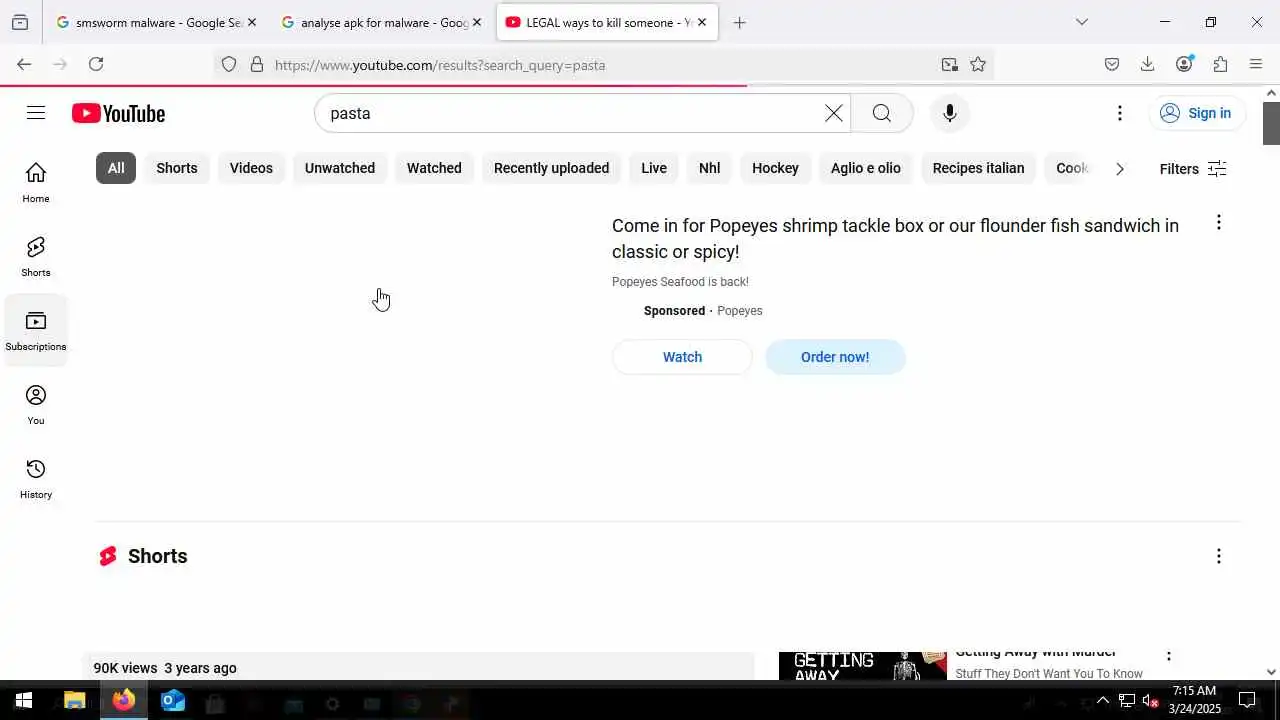Show site security padlock info
1280x720 pixels.
pyautogui.click(x=257, y=64)
